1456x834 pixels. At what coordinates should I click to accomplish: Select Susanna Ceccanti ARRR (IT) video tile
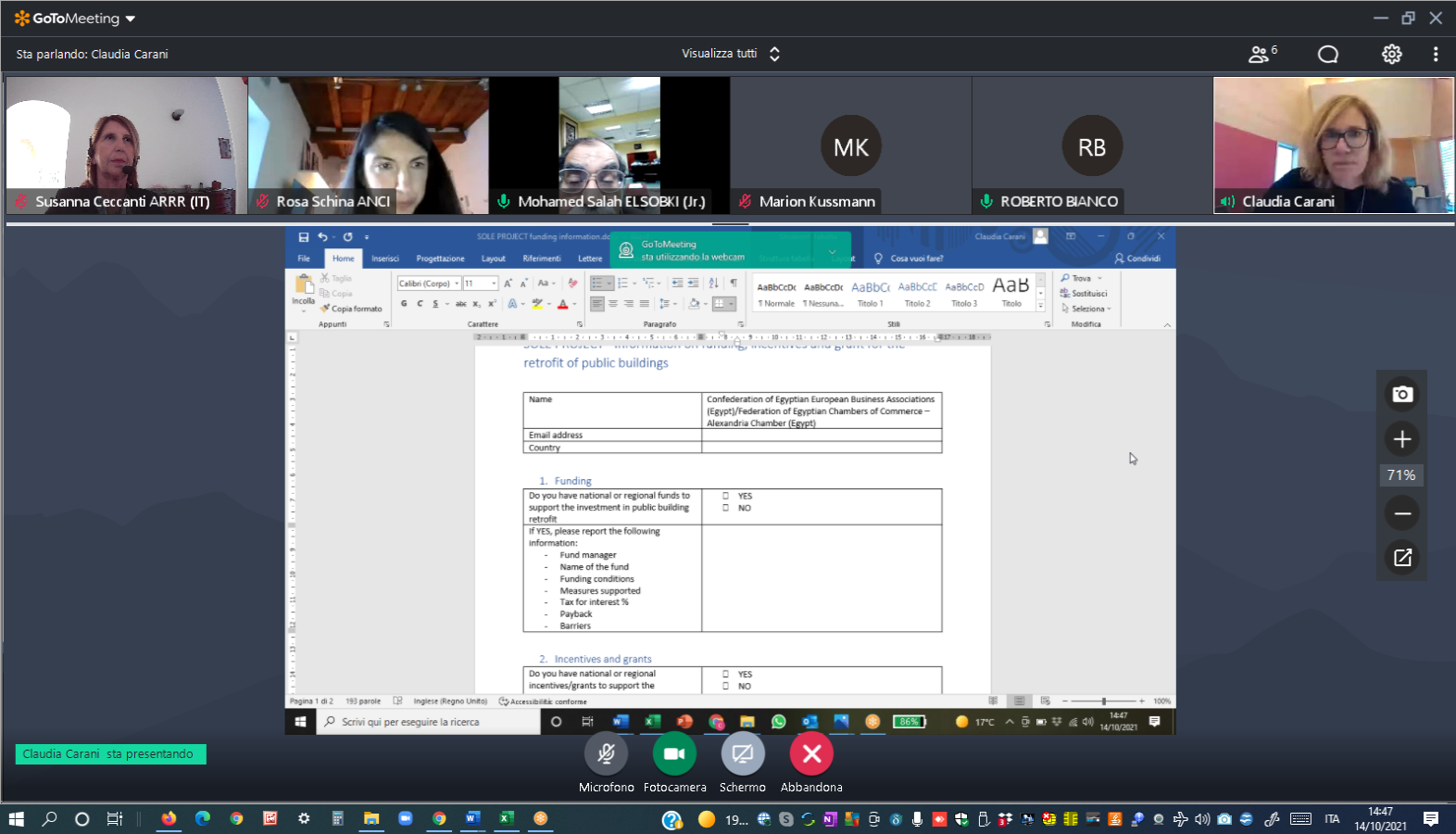(x=127, y=145)
